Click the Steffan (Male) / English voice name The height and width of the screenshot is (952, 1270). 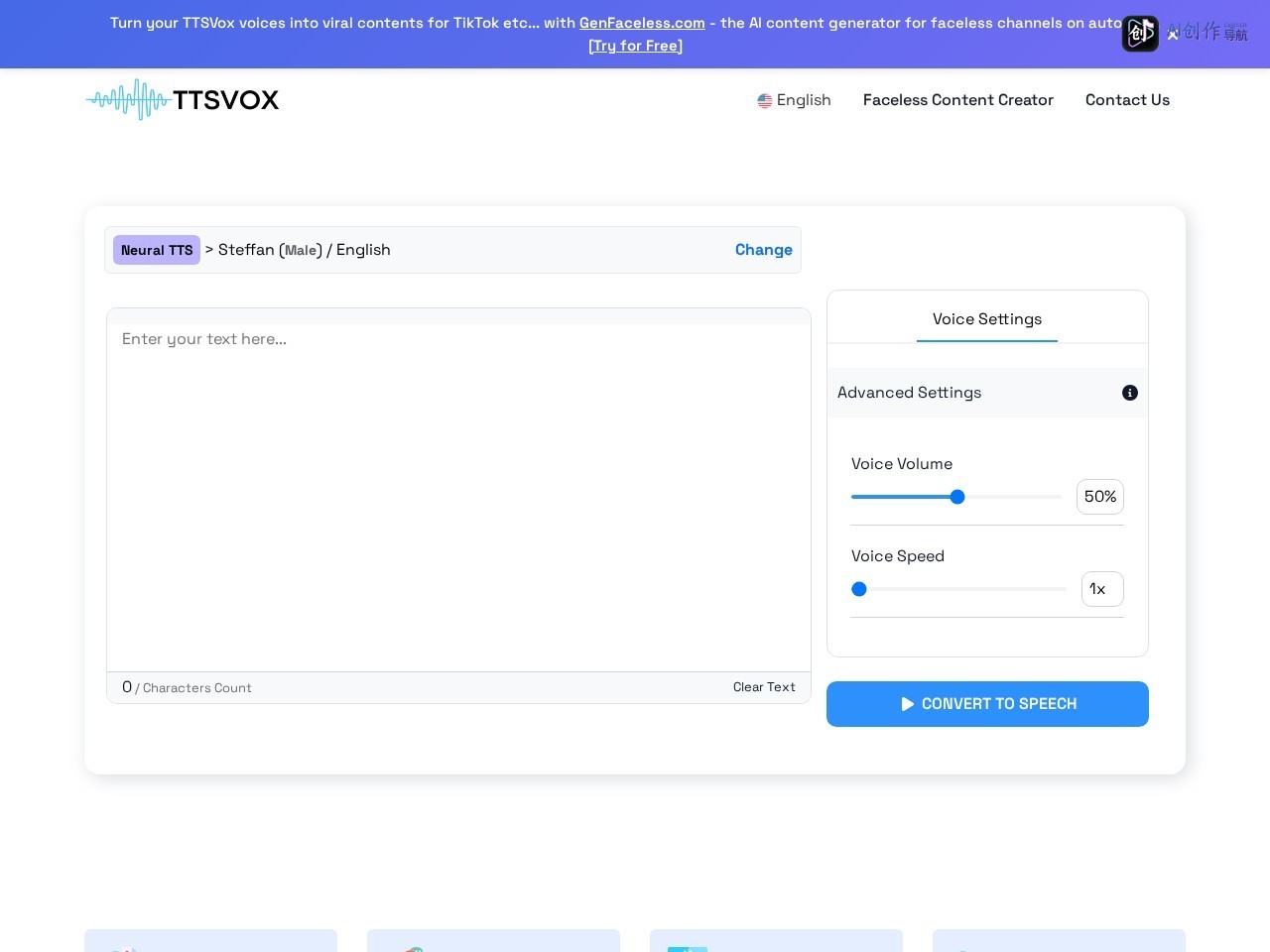click(305, 250)
